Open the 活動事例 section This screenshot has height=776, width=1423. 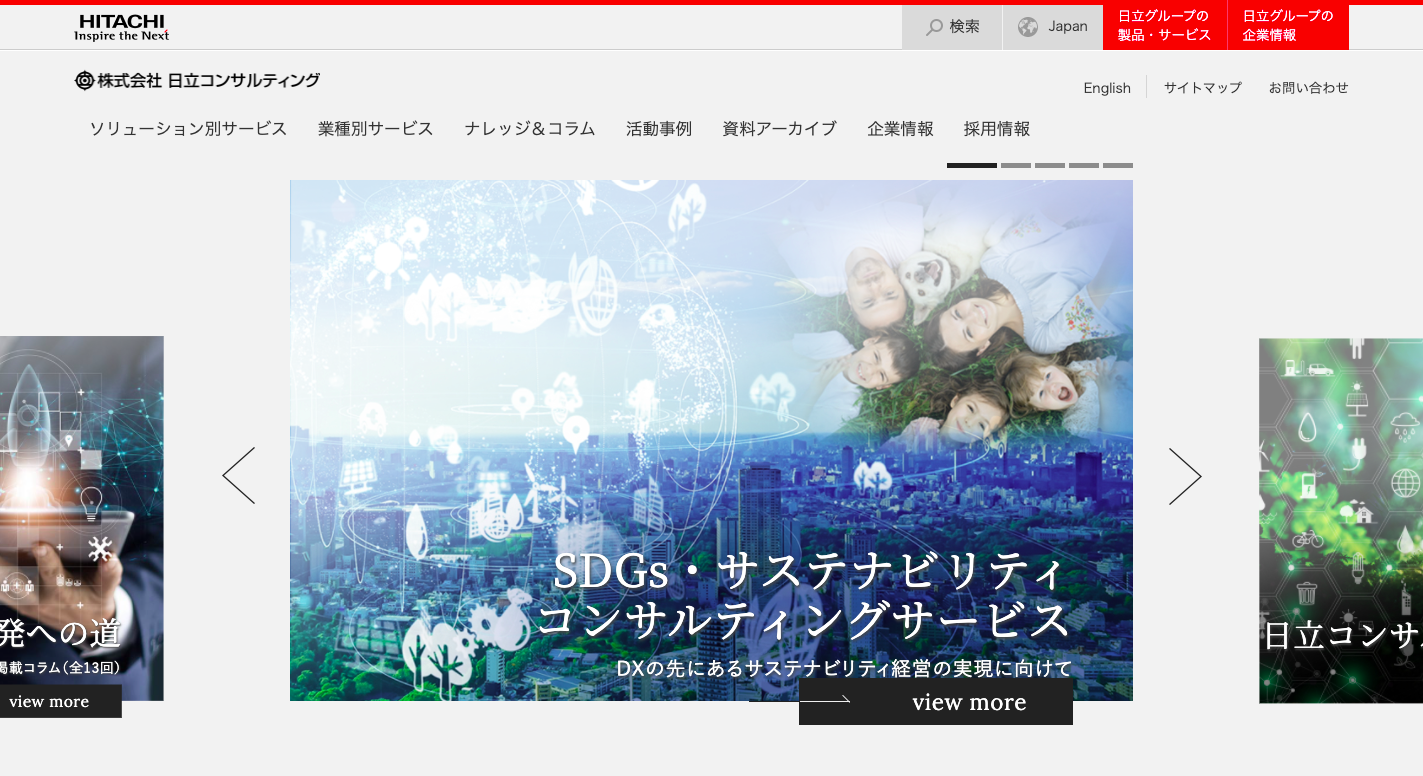click(x=659, y=129)
